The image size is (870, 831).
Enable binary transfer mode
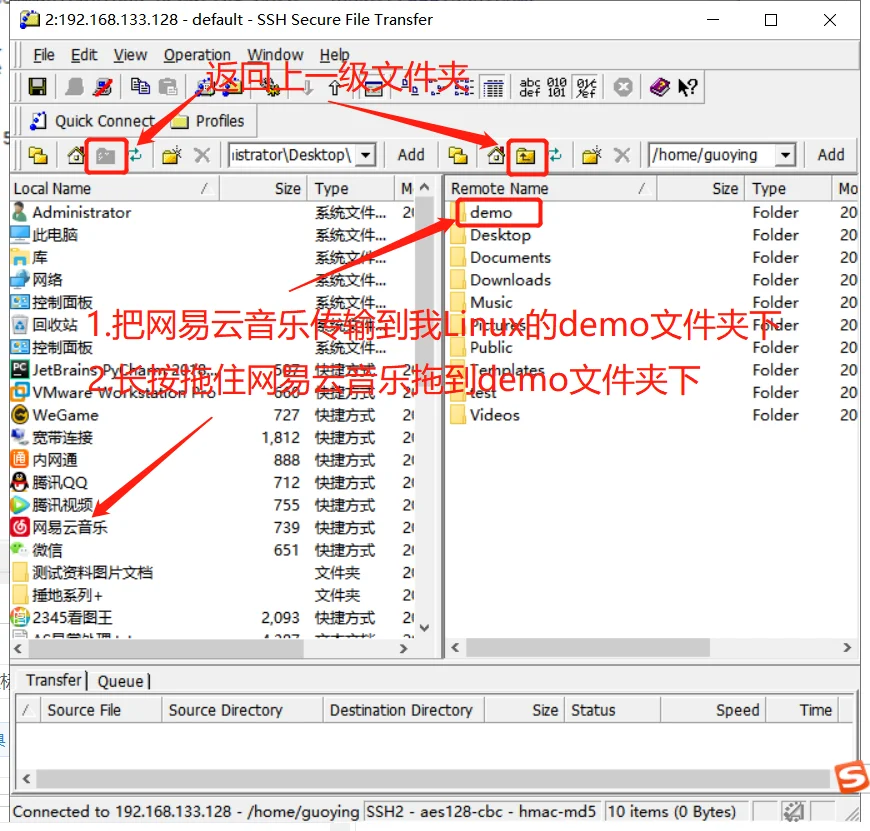click(x=556, y=87)
